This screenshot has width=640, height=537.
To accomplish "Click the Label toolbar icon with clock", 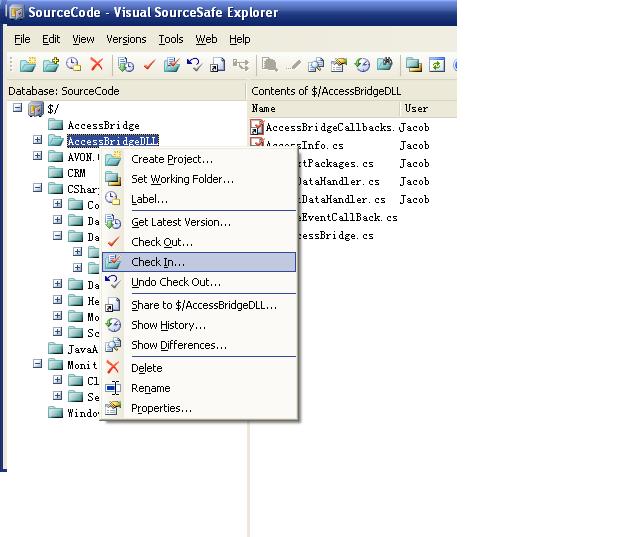I will tap(73, 64).
